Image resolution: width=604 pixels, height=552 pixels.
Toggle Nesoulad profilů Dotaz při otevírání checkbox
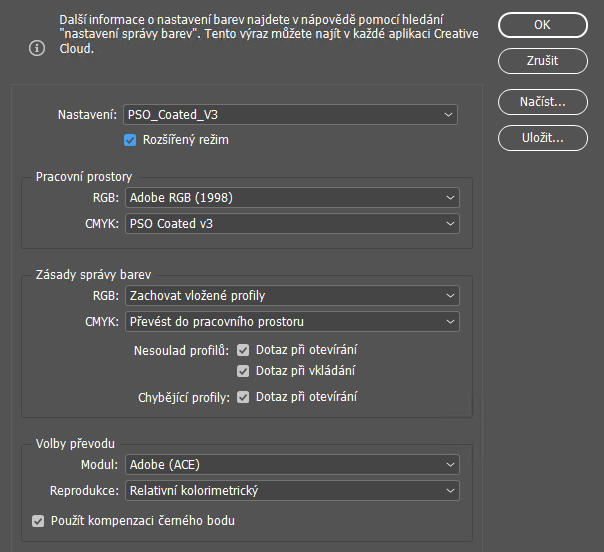pos(243,350)
